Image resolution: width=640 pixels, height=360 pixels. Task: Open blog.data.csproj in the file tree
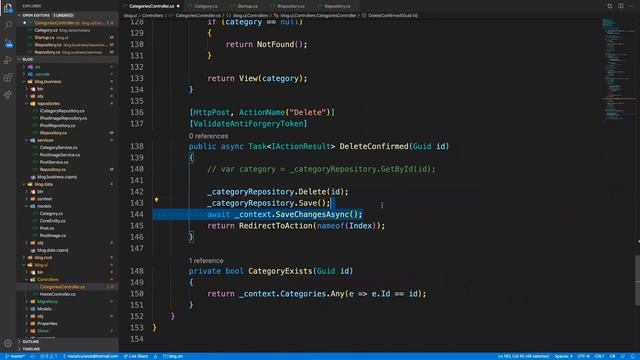coord(67,250)
